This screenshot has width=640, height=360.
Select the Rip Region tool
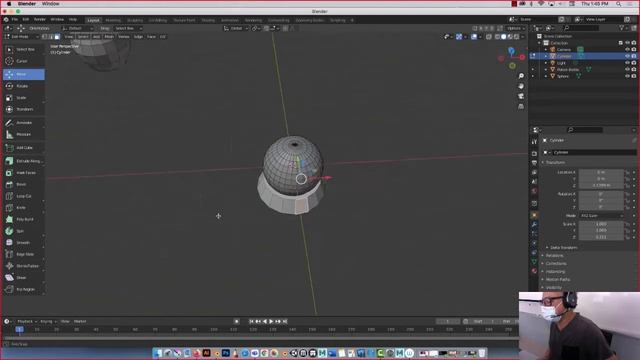pyautogui.click(x=24, y=289)
